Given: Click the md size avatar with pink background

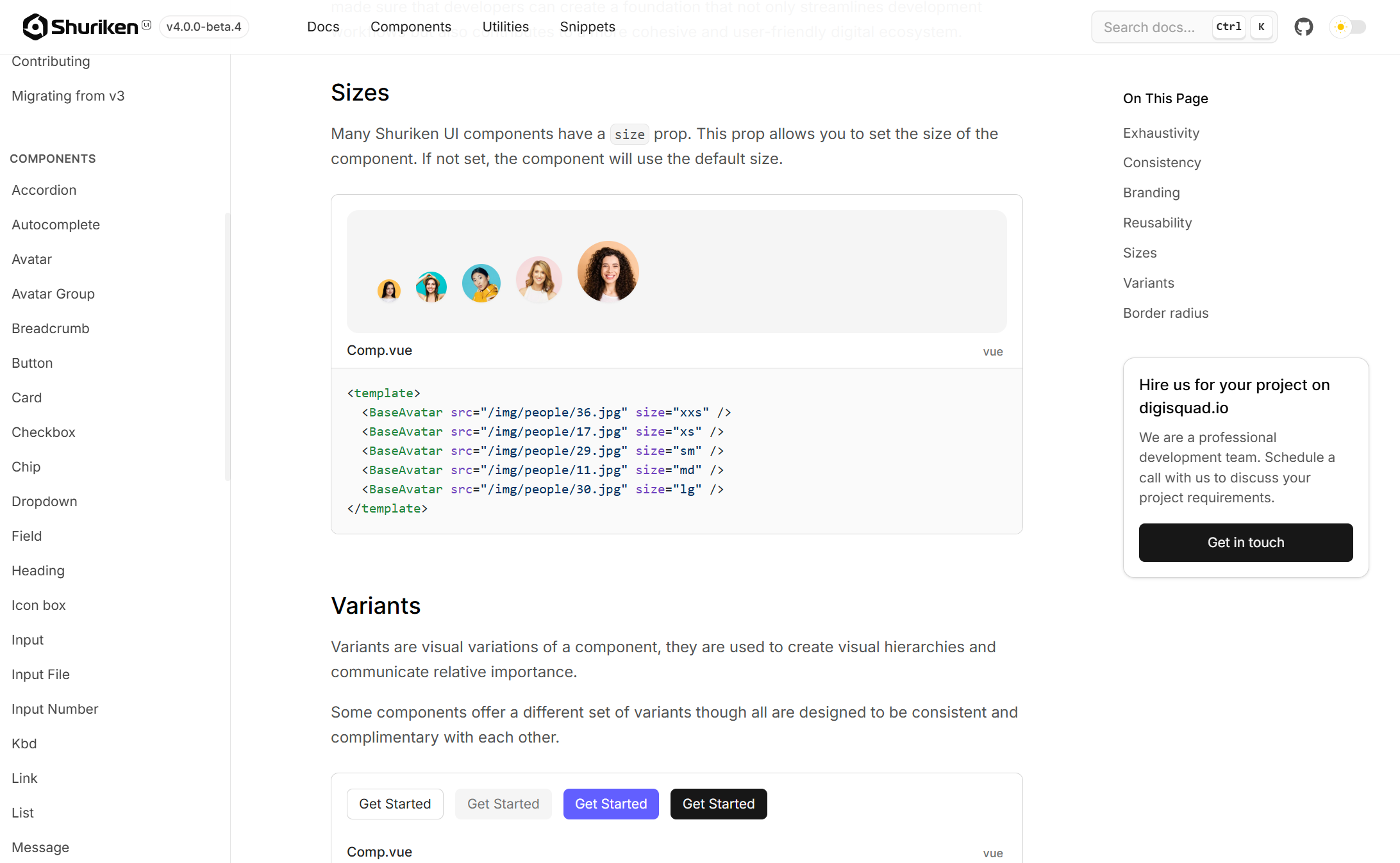Looking at the screenshot, I should coord(539,279).
